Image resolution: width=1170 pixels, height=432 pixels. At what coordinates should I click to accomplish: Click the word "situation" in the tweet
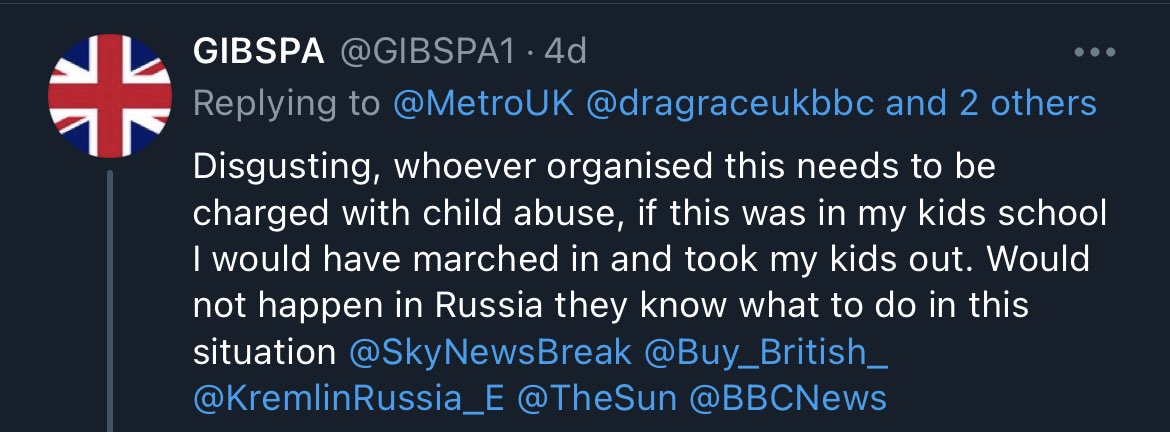coord(264,351)
